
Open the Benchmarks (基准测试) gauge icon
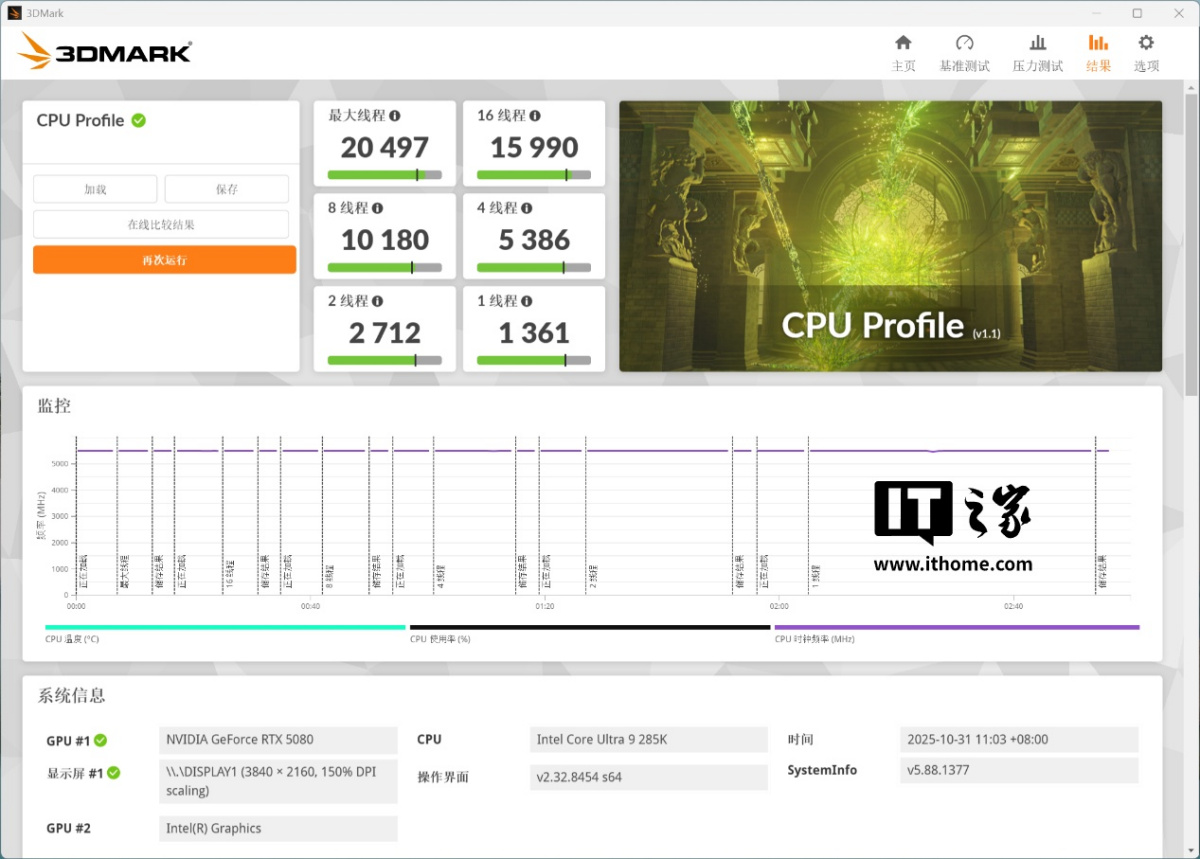click(x=964, y=43)
